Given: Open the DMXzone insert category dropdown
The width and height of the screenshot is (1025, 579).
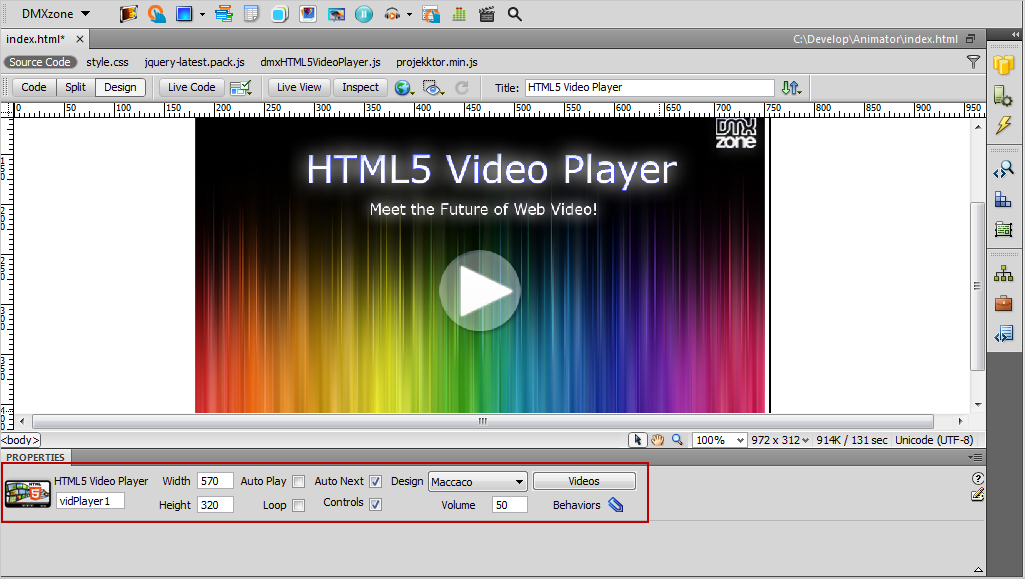Looking at the screenshot, I should tap(56, 14).
